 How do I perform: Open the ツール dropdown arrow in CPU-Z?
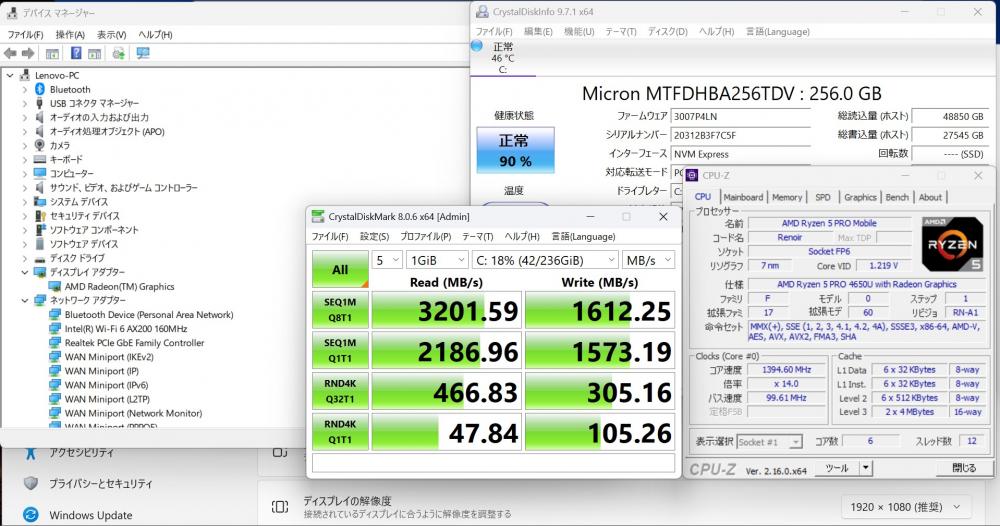click(865, 468)
